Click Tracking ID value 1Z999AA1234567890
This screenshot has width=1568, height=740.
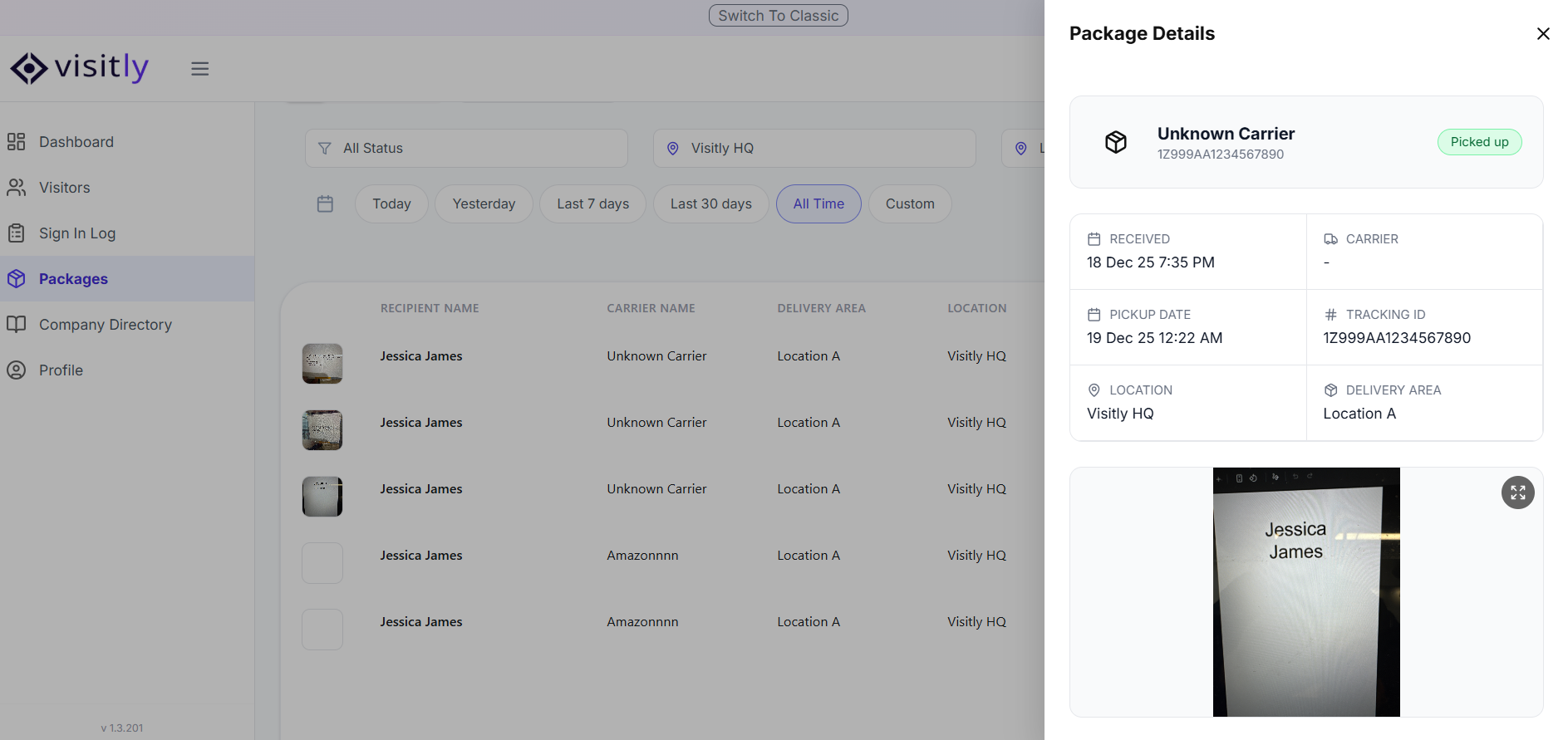[x=1397, y=338]
